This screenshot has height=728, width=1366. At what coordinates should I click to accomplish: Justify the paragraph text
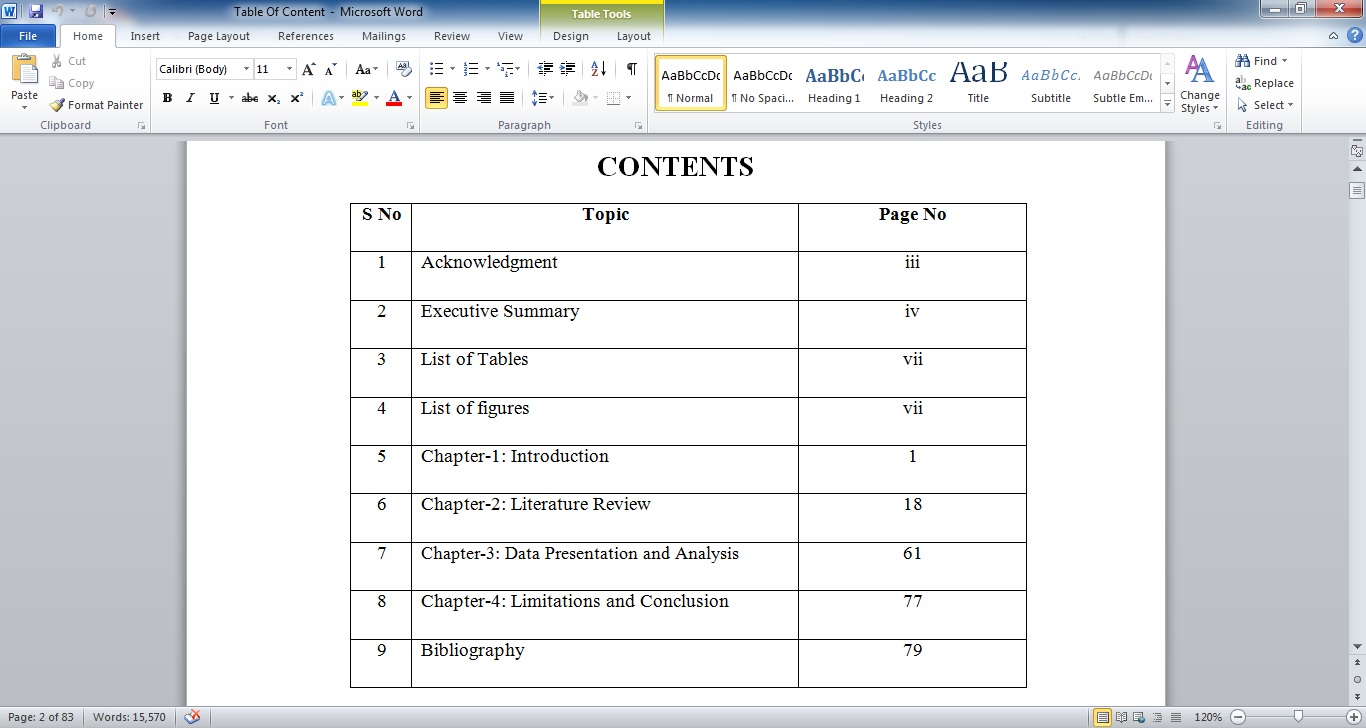(507, 98)
